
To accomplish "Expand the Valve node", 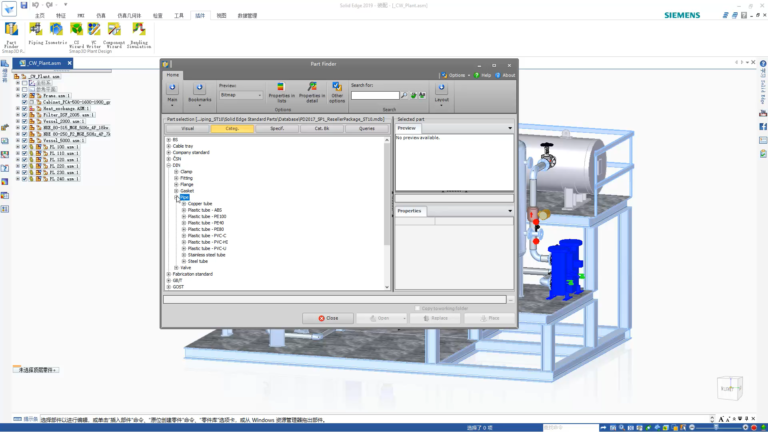I will click(176, 268).
